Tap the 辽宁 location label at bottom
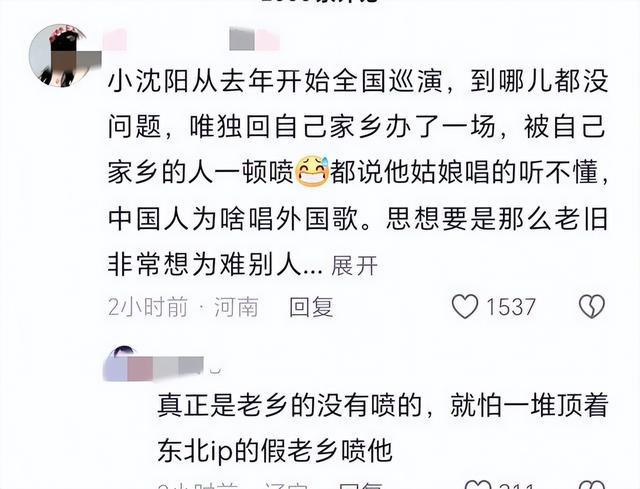The image size is (640, 489). point(286,486)
